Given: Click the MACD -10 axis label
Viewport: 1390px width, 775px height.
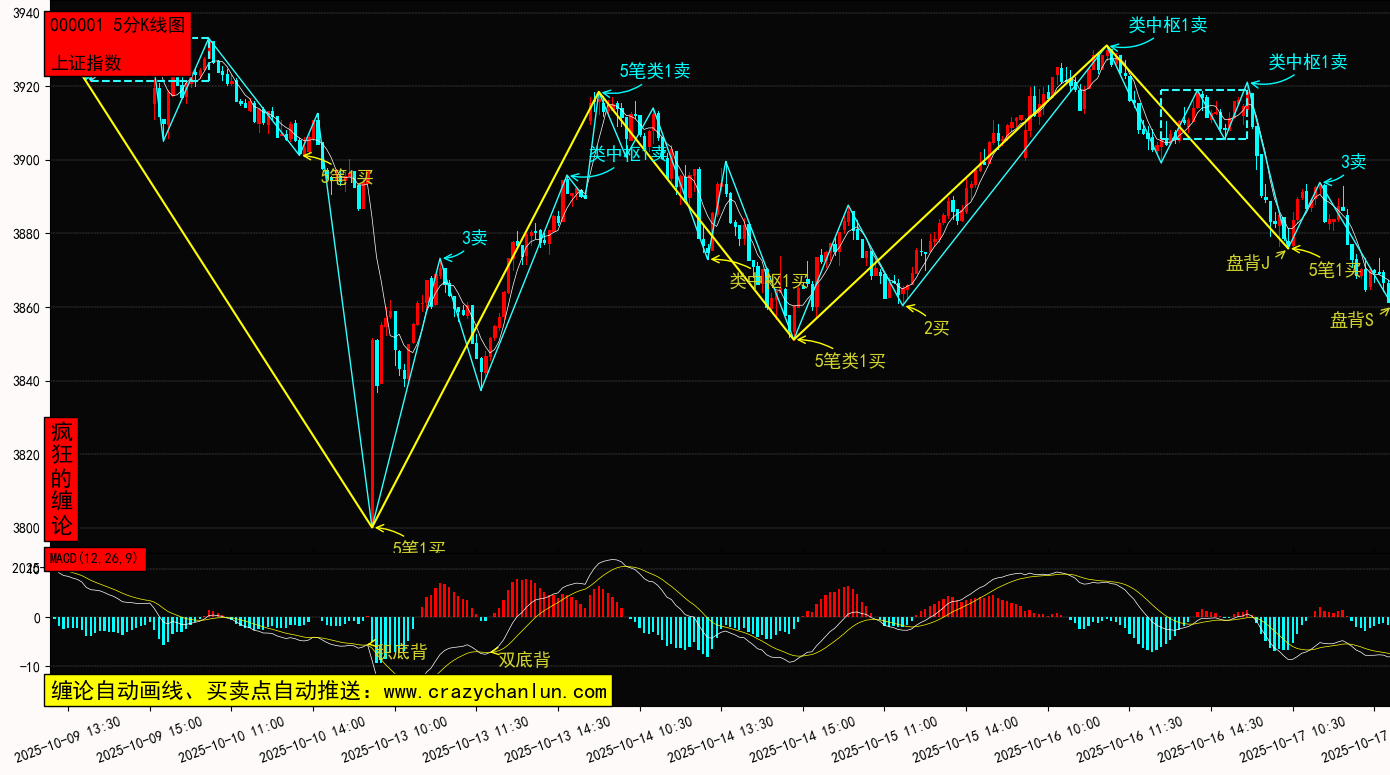Looking at the screenshot, I should tap(29, 667).
